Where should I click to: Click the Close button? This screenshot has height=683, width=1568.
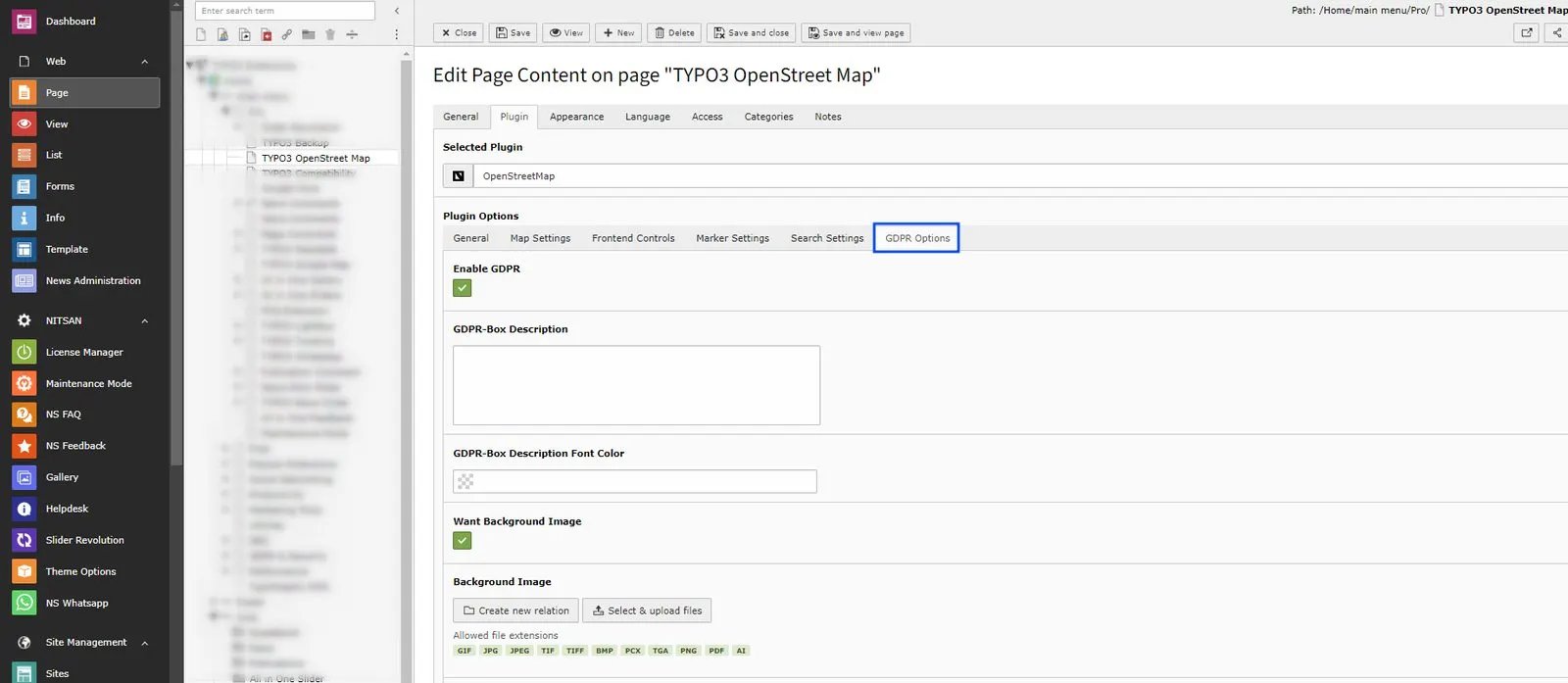(x=459, y=32)
